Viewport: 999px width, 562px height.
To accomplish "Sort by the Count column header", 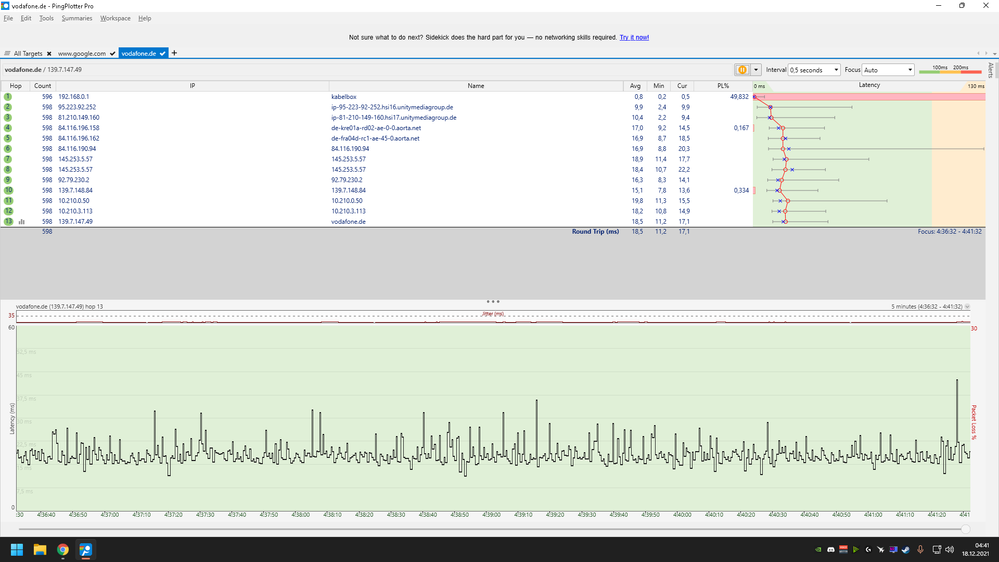I will point(43,86).
